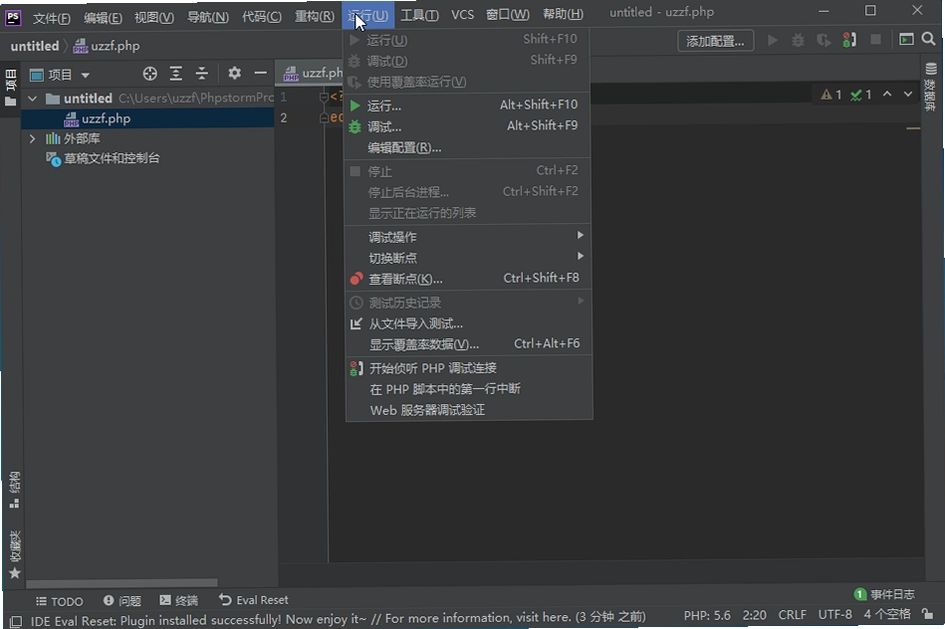Click toolbar run with coverage icon
This screenshot has height=629, width=945.
click(823, 40)
